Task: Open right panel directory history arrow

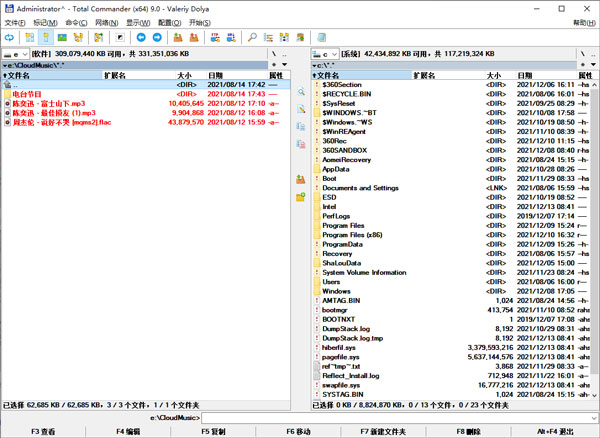Action: pyautogui.click(x=593, y=65)
